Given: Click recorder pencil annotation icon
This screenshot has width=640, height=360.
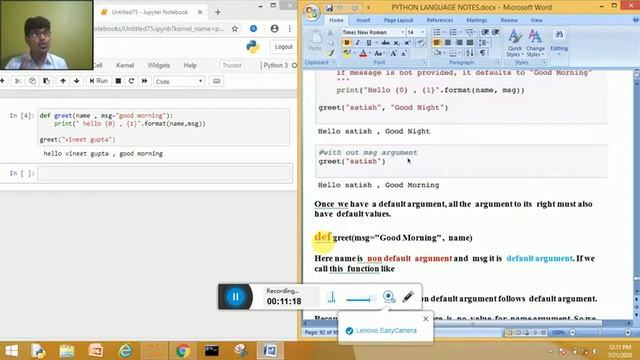Looking at the screenshot, I should 408,297.
